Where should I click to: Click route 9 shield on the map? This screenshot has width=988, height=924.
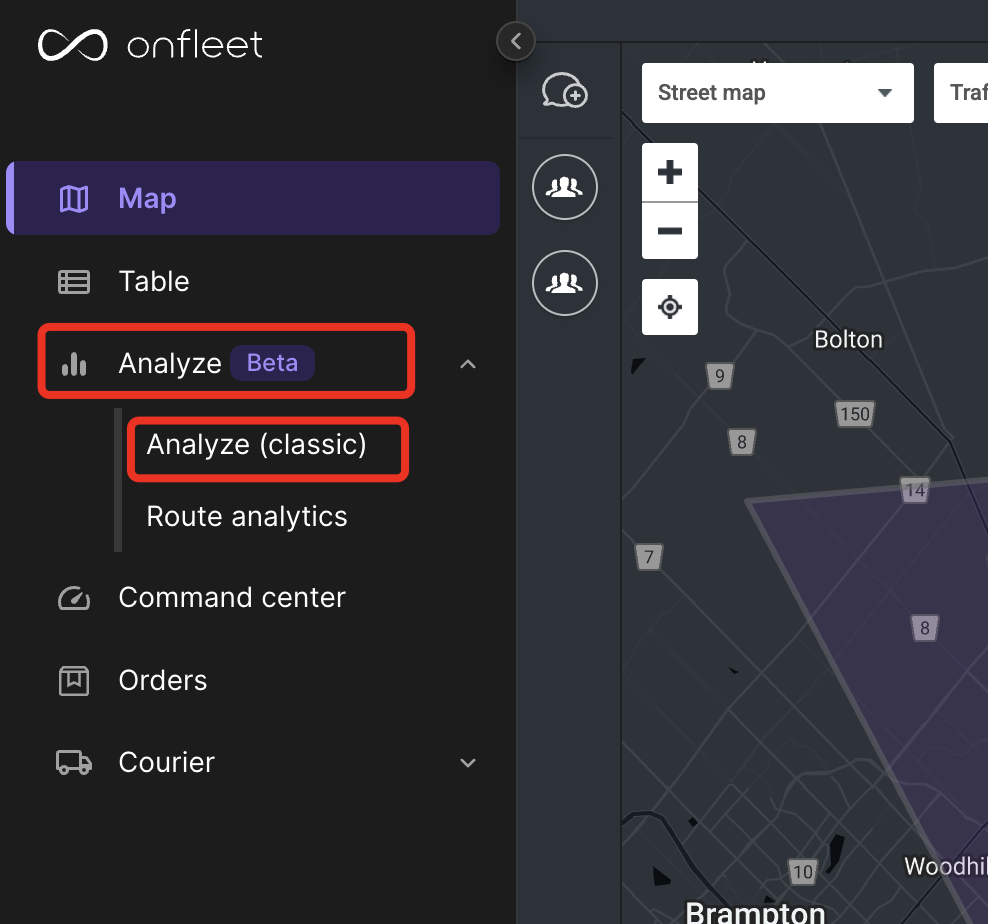click(x=720, y=376)
